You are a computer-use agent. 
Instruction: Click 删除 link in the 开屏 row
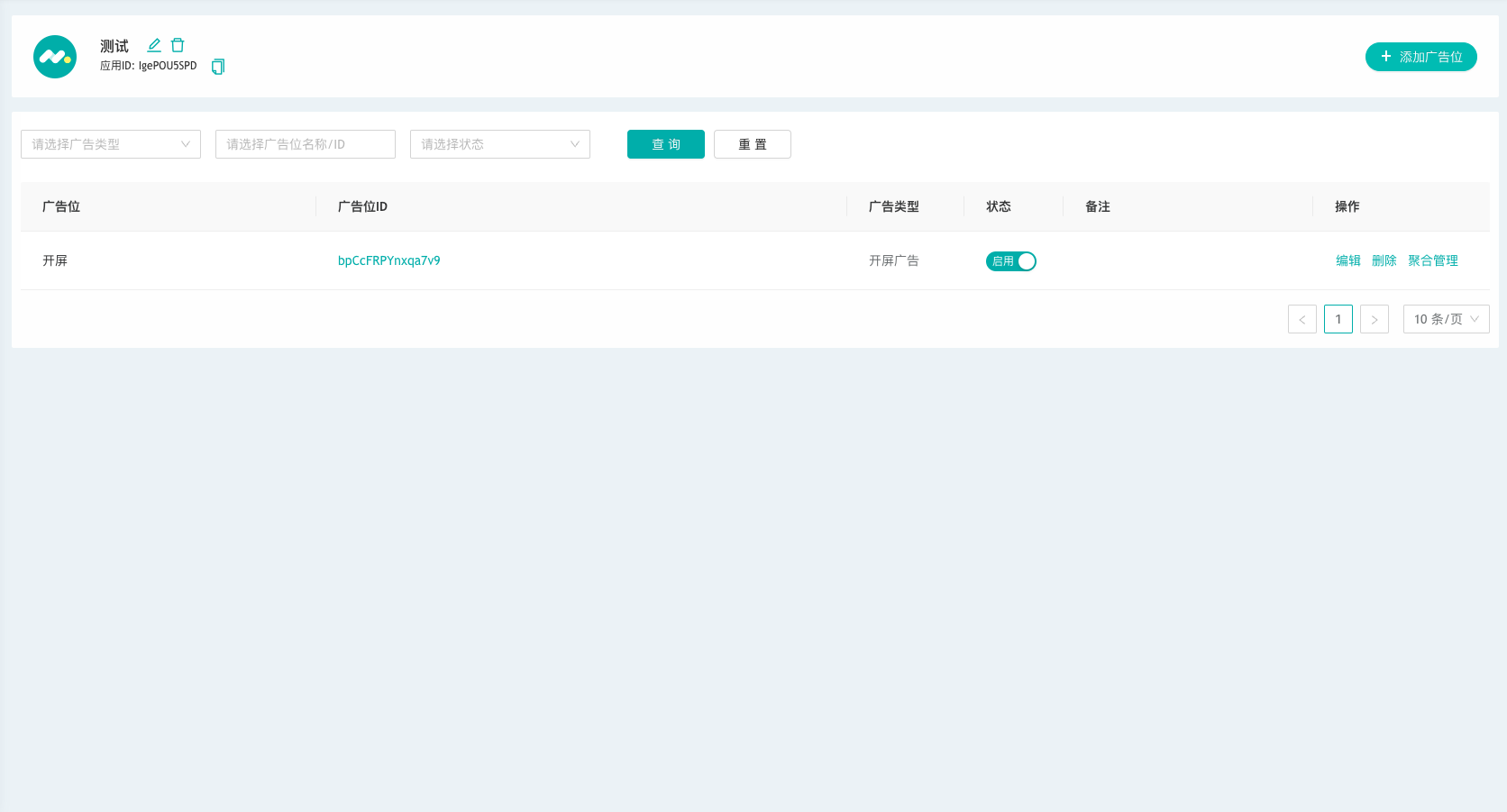pos(1384,260)
